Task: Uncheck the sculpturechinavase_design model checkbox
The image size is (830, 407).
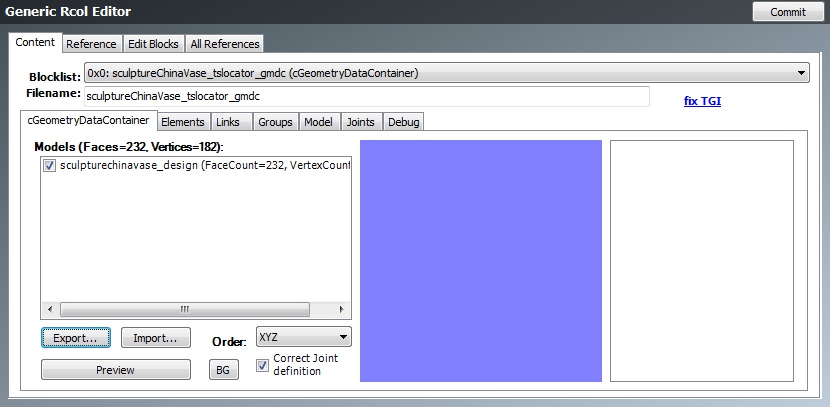Action: 50,166
